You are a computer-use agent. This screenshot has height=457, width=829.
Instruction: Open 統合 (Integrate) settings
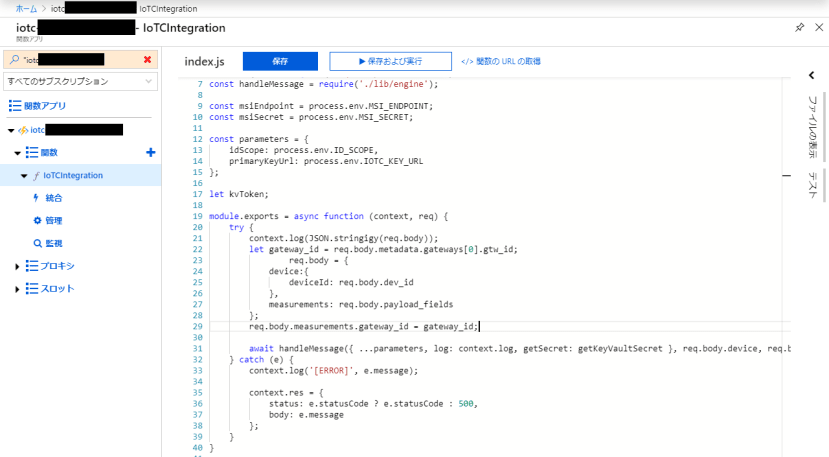(x=53, y=198)
